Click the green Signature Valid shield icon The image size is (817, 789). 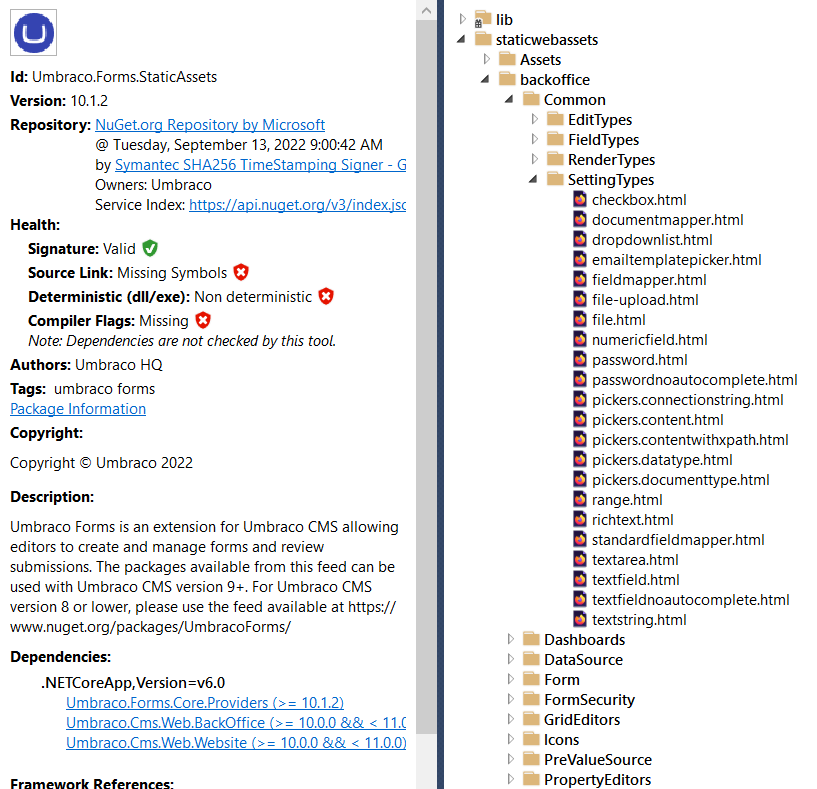pyautogui.click(x=150, y=248)
